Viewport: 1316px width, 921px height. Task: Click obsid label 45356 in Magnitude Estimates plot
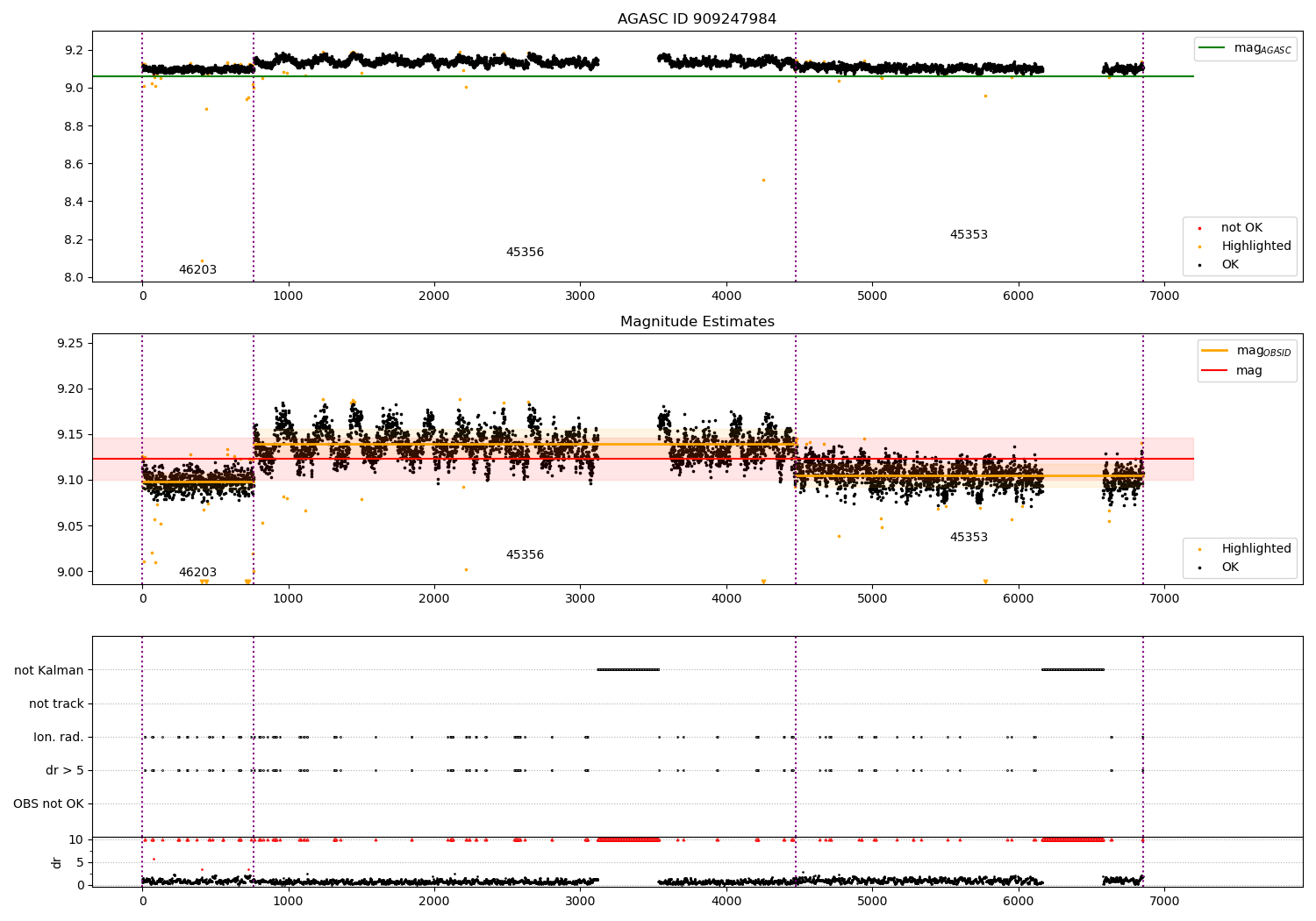point(525,554)
